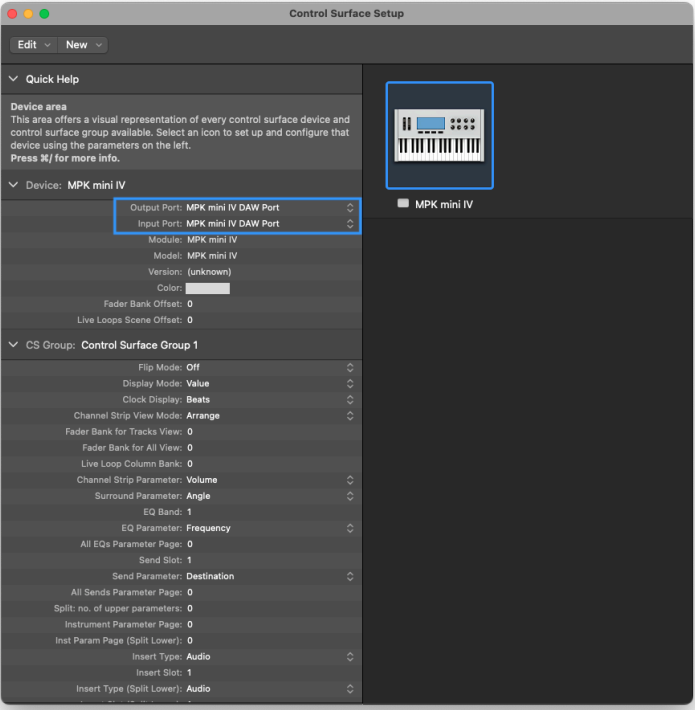Viewport: 695px width, 710px height.
Task: Click the All EQs Parameter Page value
Action: (x=190, y=544)
